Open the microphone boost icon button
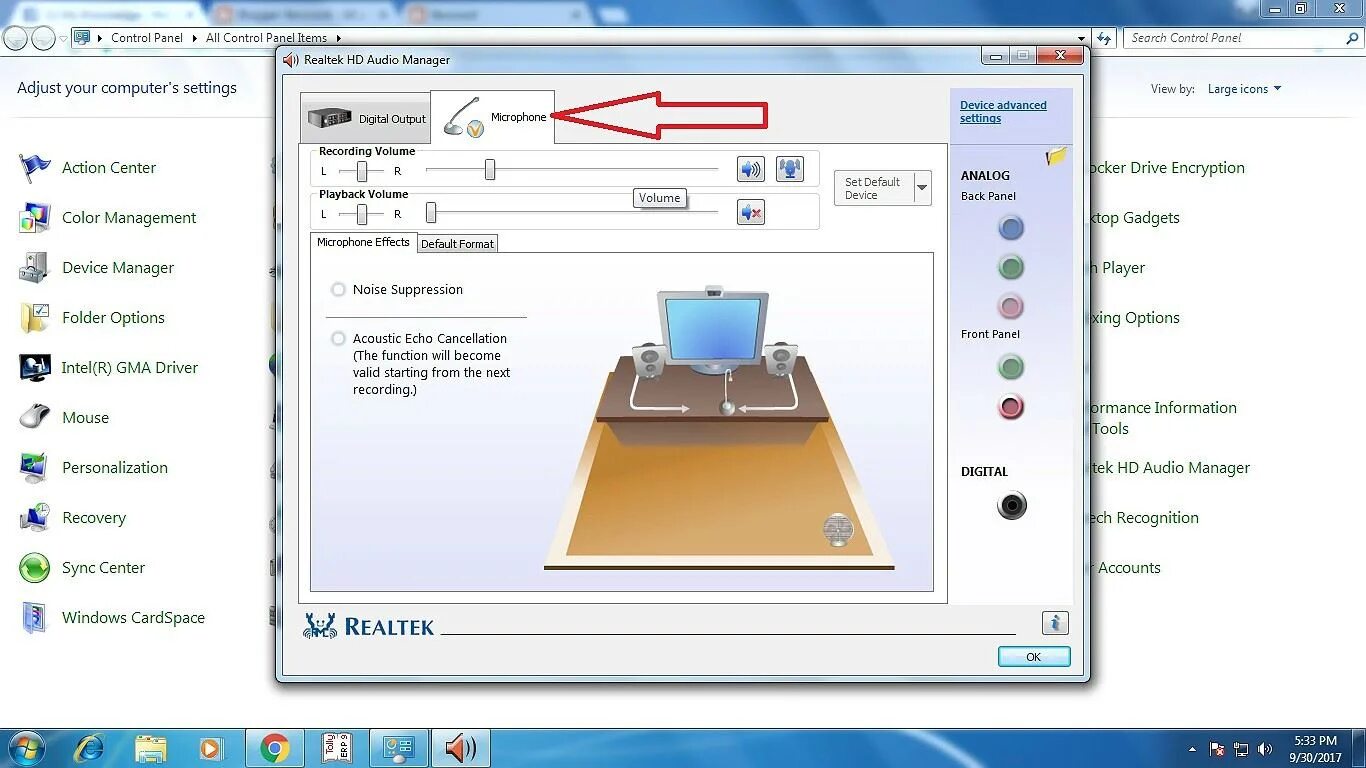The width and height of the screenshot is (1366, 768). [x=790, y=168]
